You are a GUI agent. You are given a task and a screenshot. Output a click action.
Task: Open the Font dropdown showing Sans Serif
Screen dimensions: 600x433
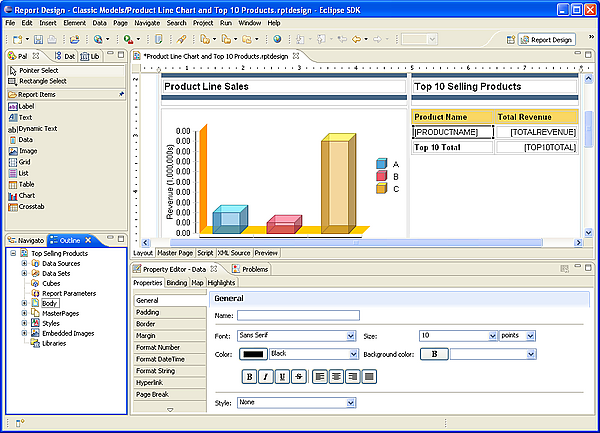tap(351, 336)
